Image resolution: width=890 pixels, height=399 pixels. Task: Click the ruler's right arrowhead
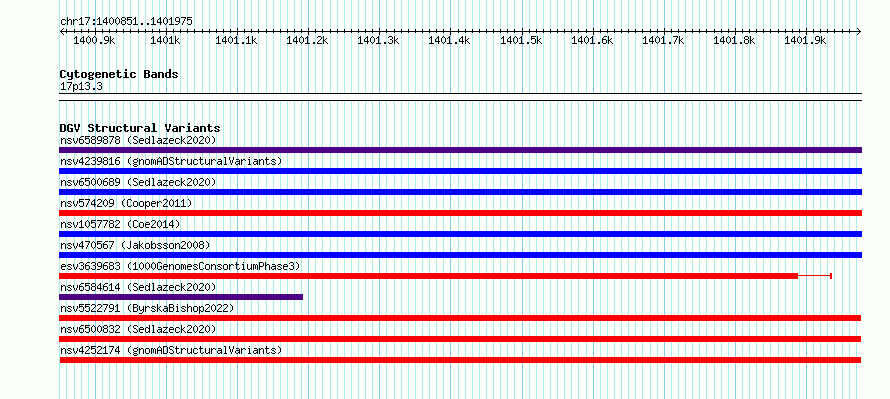[859, 31]
